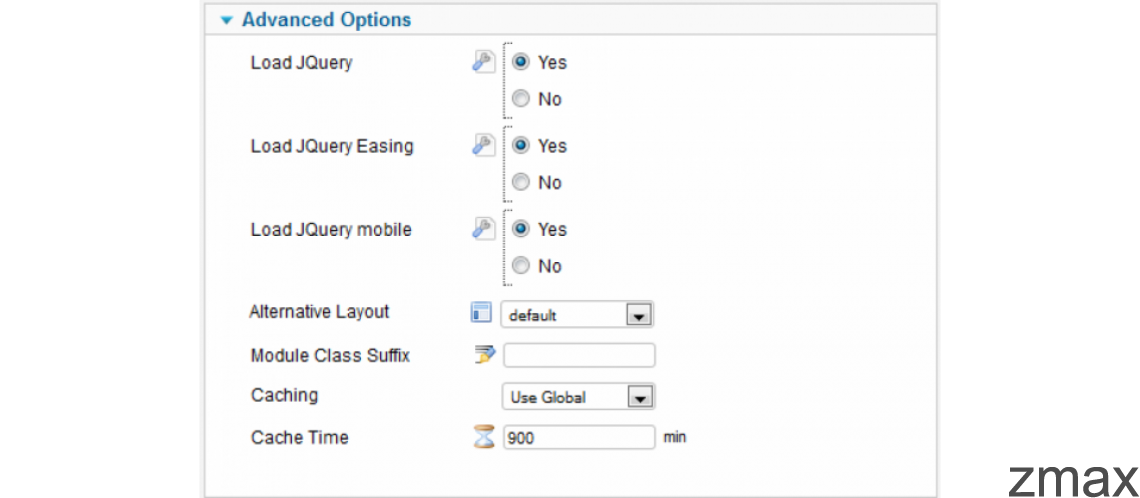
Task: Focus the Module Class Suffix text field
Action: click(x=579, y=356)
